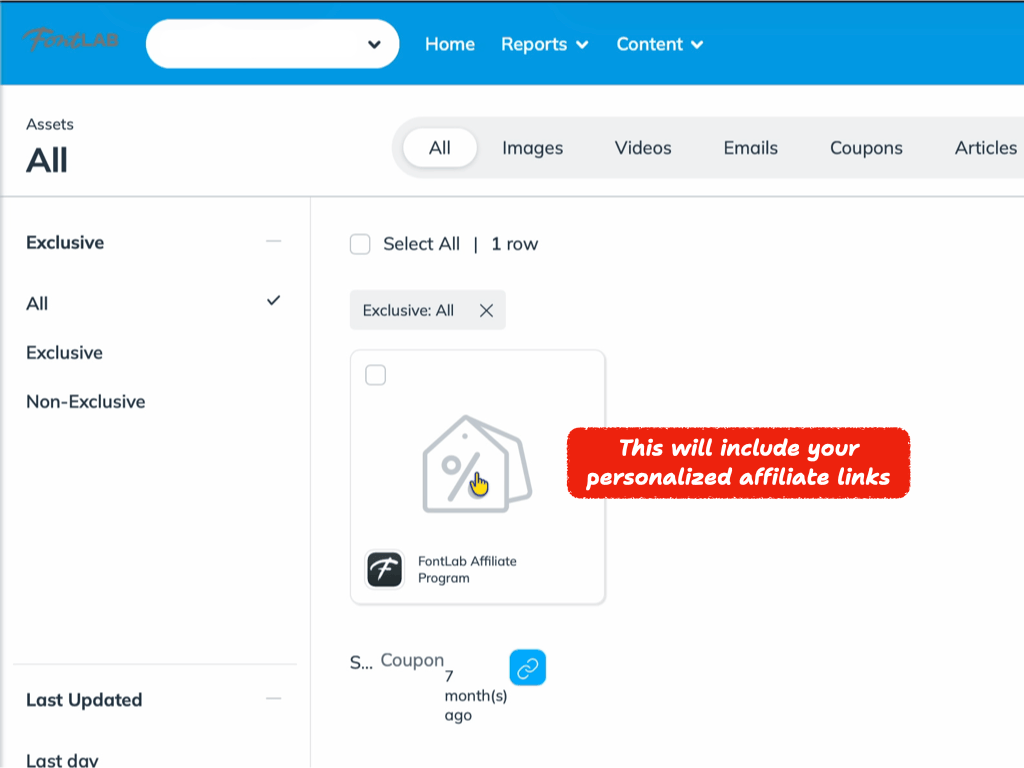Click the FontLab logo in the header
1024x768 pixels.
[x=69, y=42]
